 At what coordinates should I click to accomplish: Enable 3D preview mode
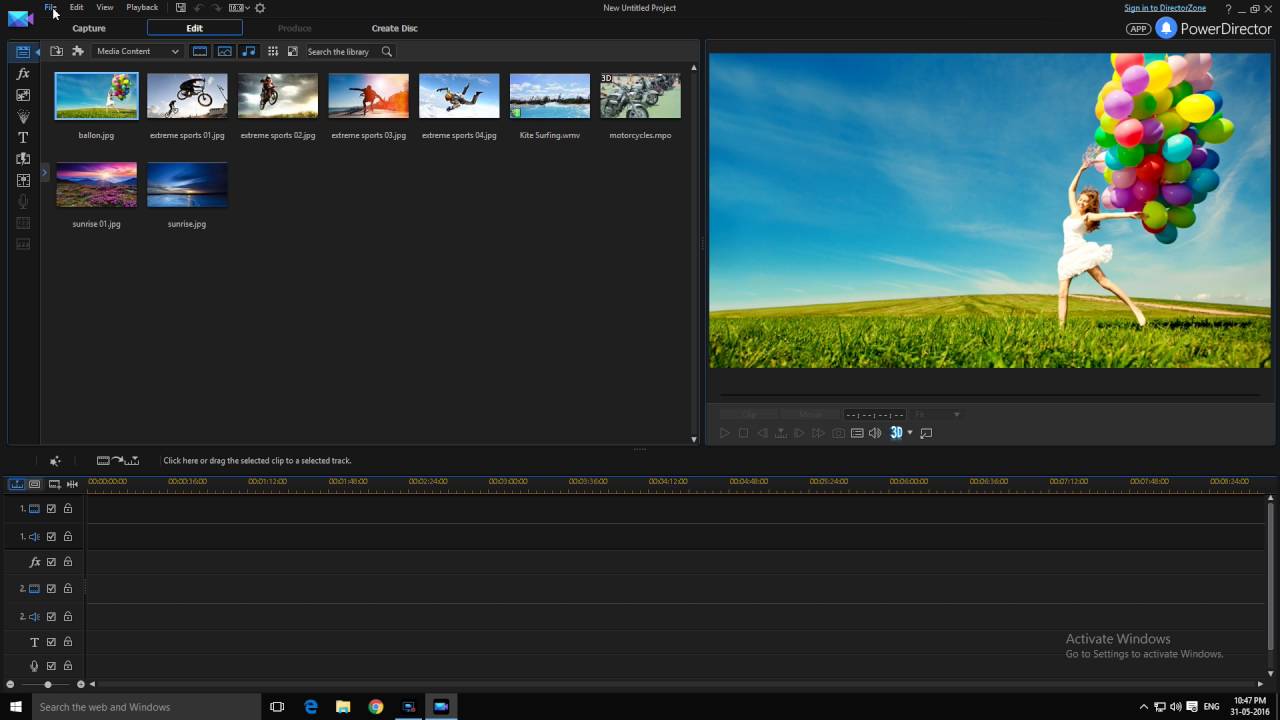[897, 432]
